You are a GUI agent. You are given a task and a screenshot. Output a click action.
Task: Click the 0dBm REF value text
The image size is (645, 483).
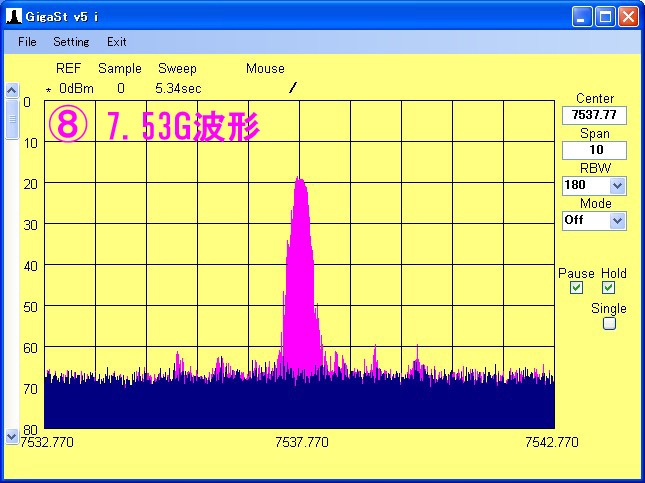(76, 88)
